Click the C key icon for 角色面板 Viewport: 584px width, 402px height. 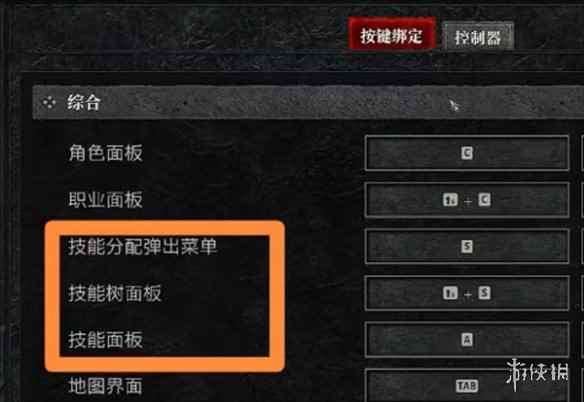tap(467, 153)
